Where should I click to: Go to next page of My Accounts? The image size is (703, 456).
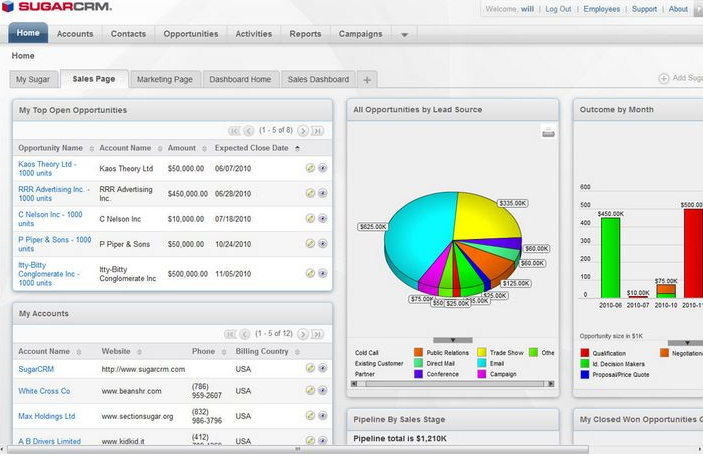[303, 333]
